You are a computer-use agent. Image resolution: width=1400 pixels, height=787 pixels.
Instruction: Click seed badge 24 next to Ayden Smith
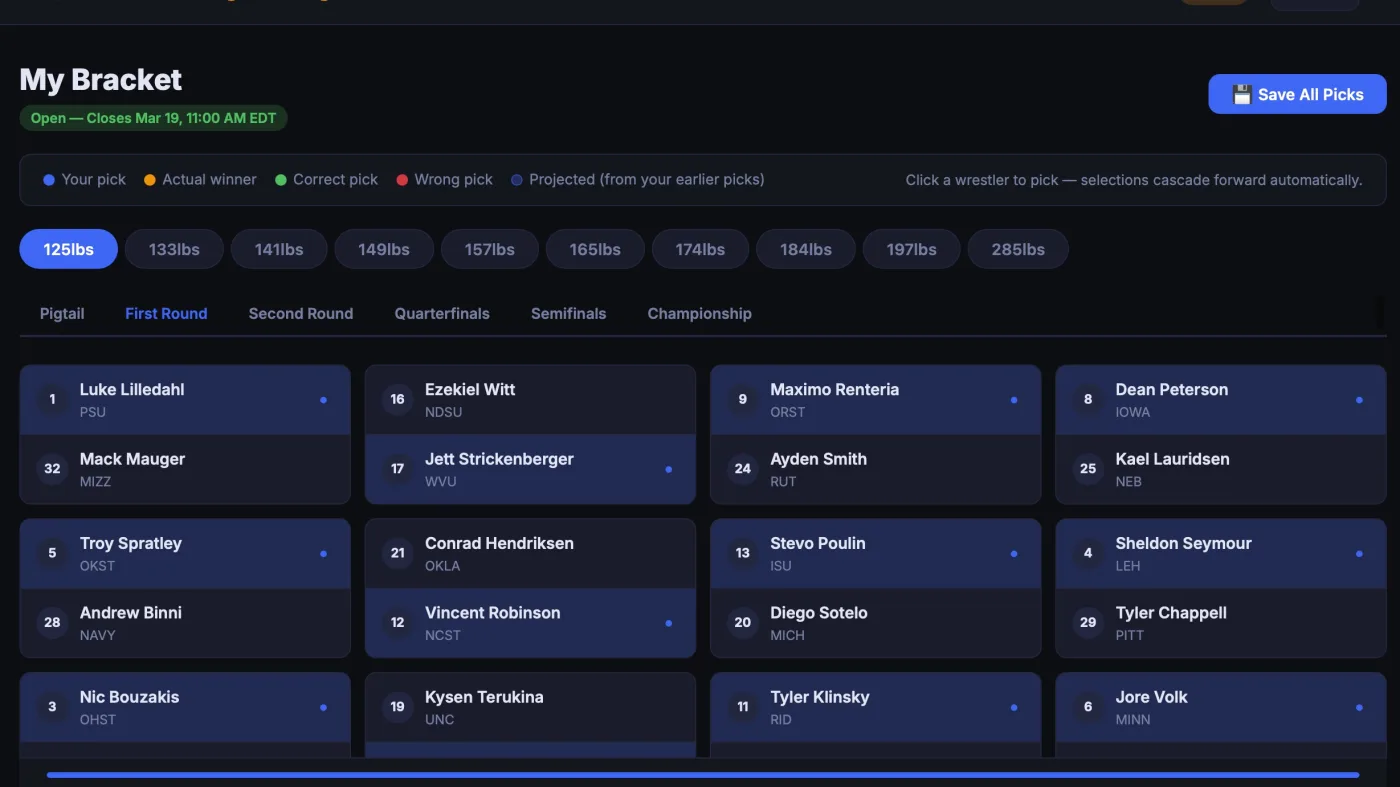tap(742, 469)
